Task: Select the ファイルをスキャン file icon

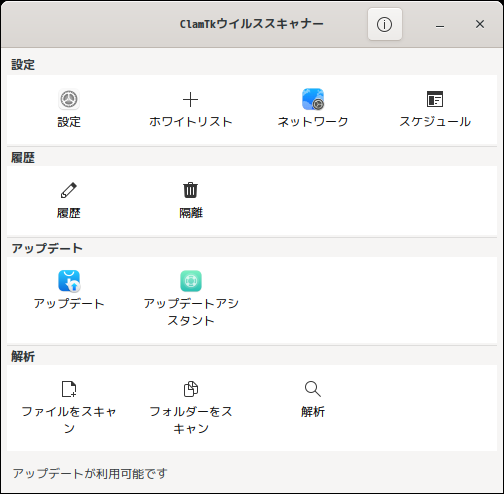Action: point(69,389)
